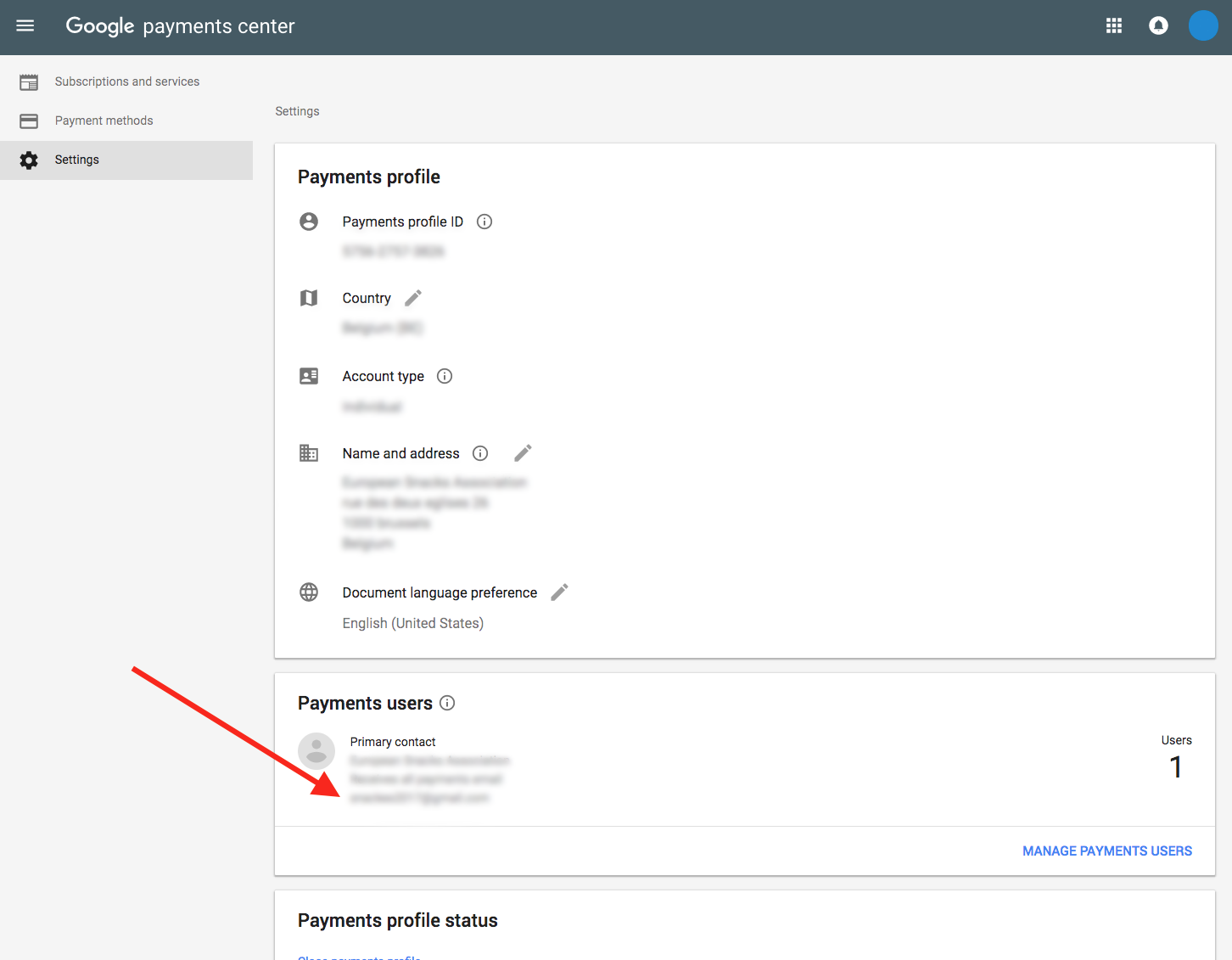Image resolution: width=1232 pixels, height=960 pixels.
Task: Click the Settings gear icon in sidebar
Action: click(29, 160)
